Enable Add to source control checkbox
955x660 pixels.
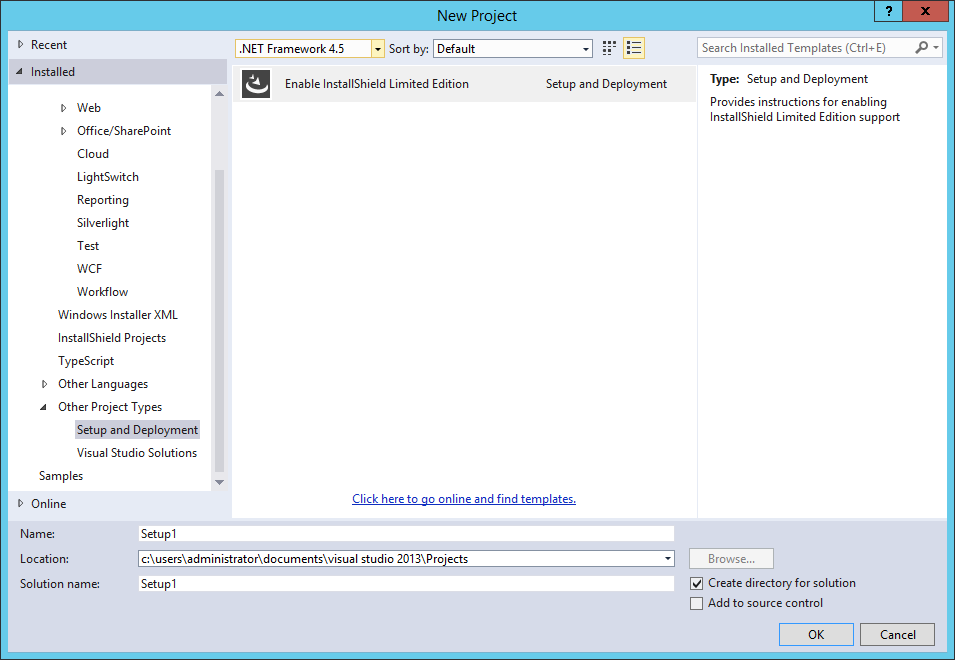click(x=696, y=603)
